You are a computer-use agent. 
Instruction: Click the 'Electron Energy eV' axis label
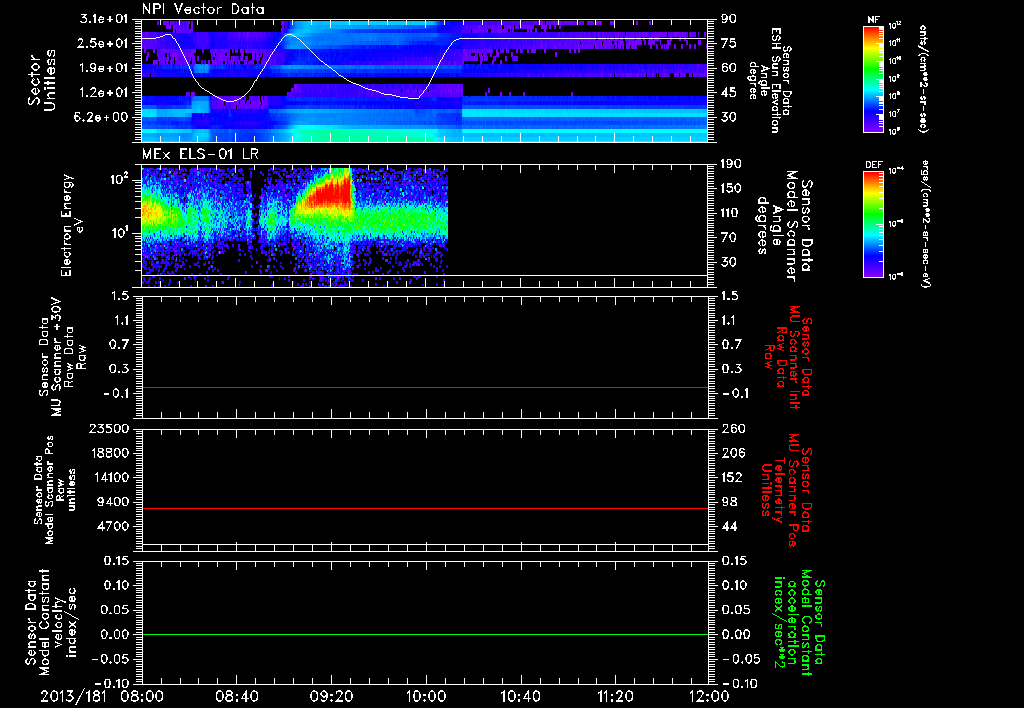click(73, 225)
